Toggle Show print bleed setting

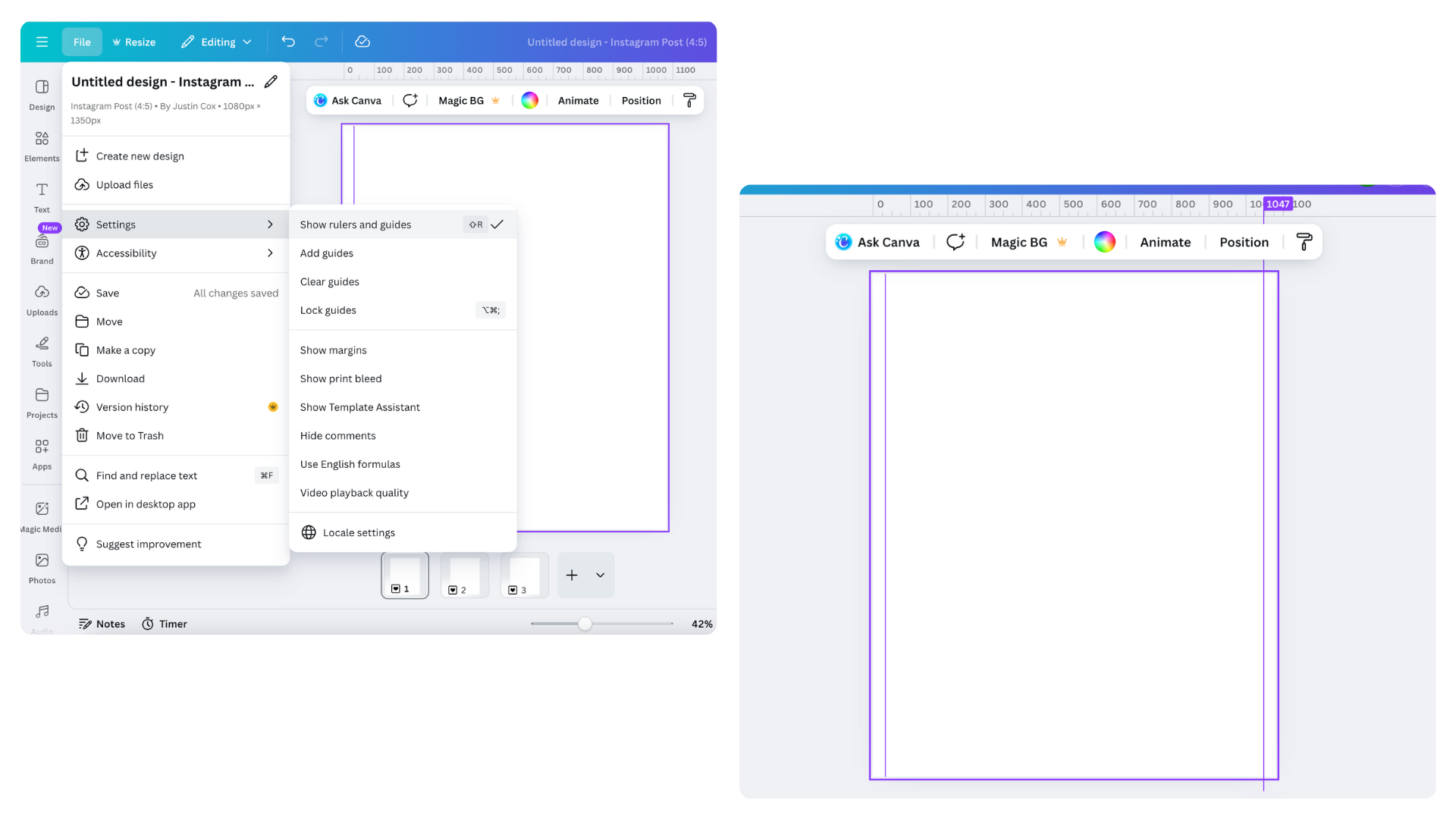click(x=341, y=378)
